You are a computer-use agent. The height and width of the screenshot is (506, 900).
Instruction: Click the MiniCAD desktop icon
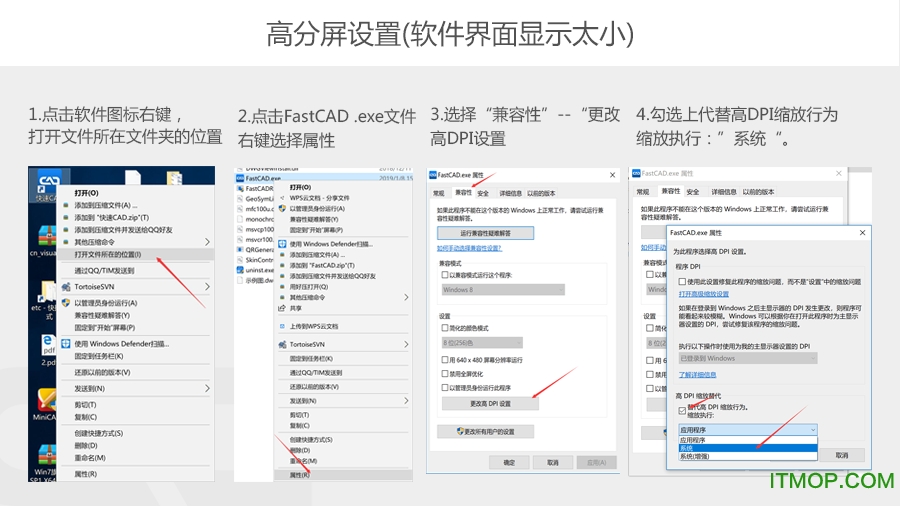[x=47, y=399]
